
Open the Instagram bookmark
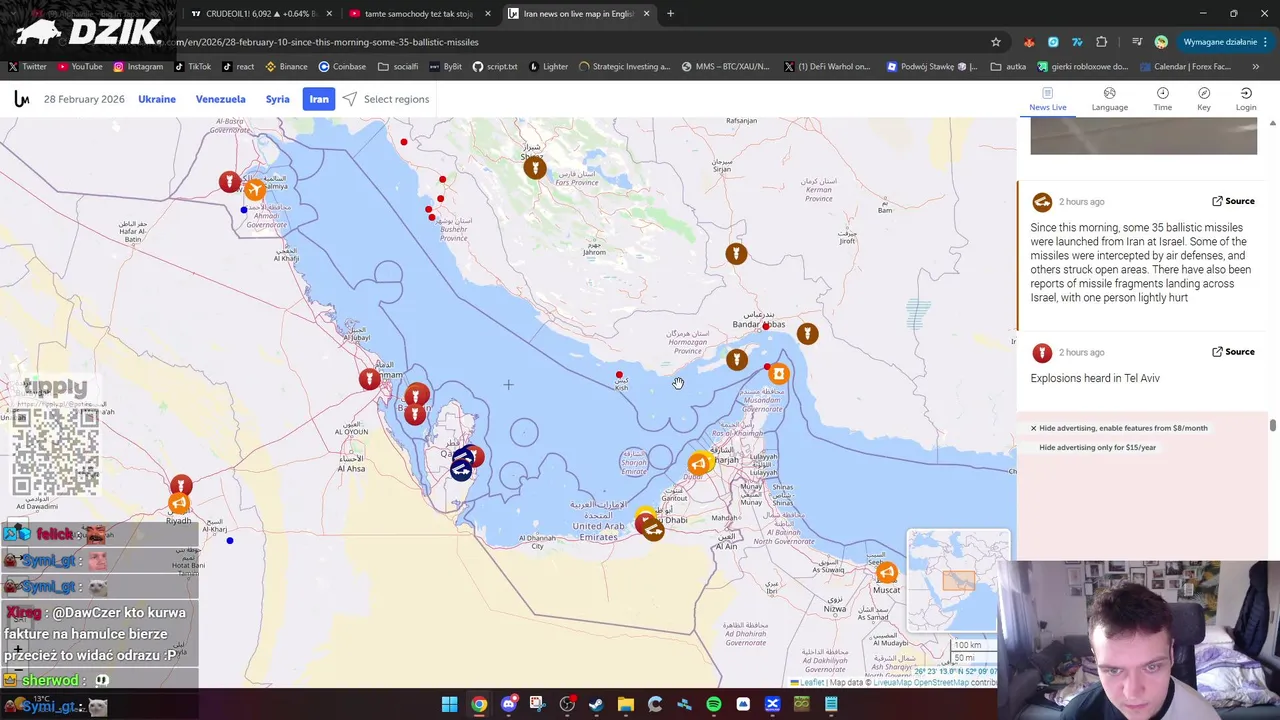pyautogui.click(x=138, y=67)
